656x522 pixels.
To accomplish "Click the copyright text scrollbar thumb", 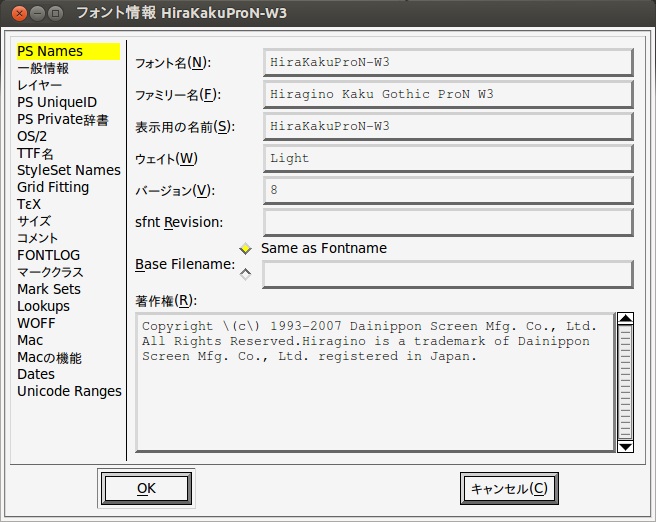I will coord(625,382).
